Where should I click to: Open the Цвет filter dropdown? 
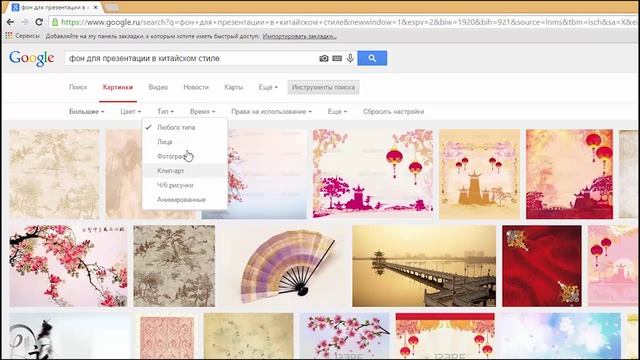[131, 111]
